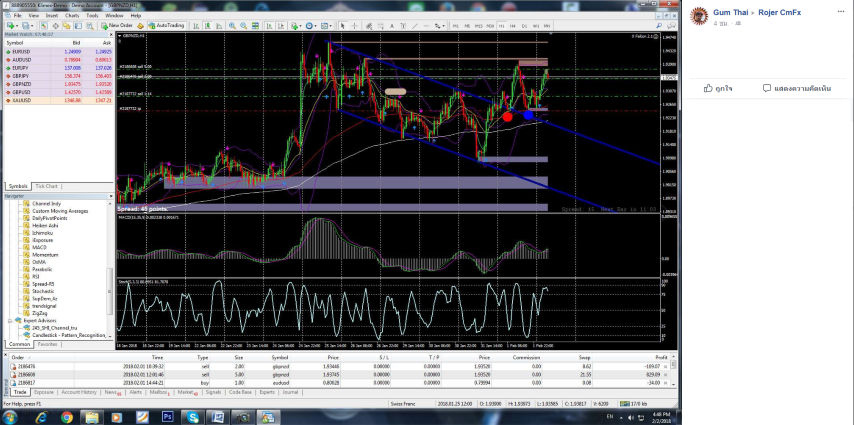This screenshot has height=425, width=854.
Task: Toggle the AutoTrading button
Action: pyautogui.click(x=167, y=25)
